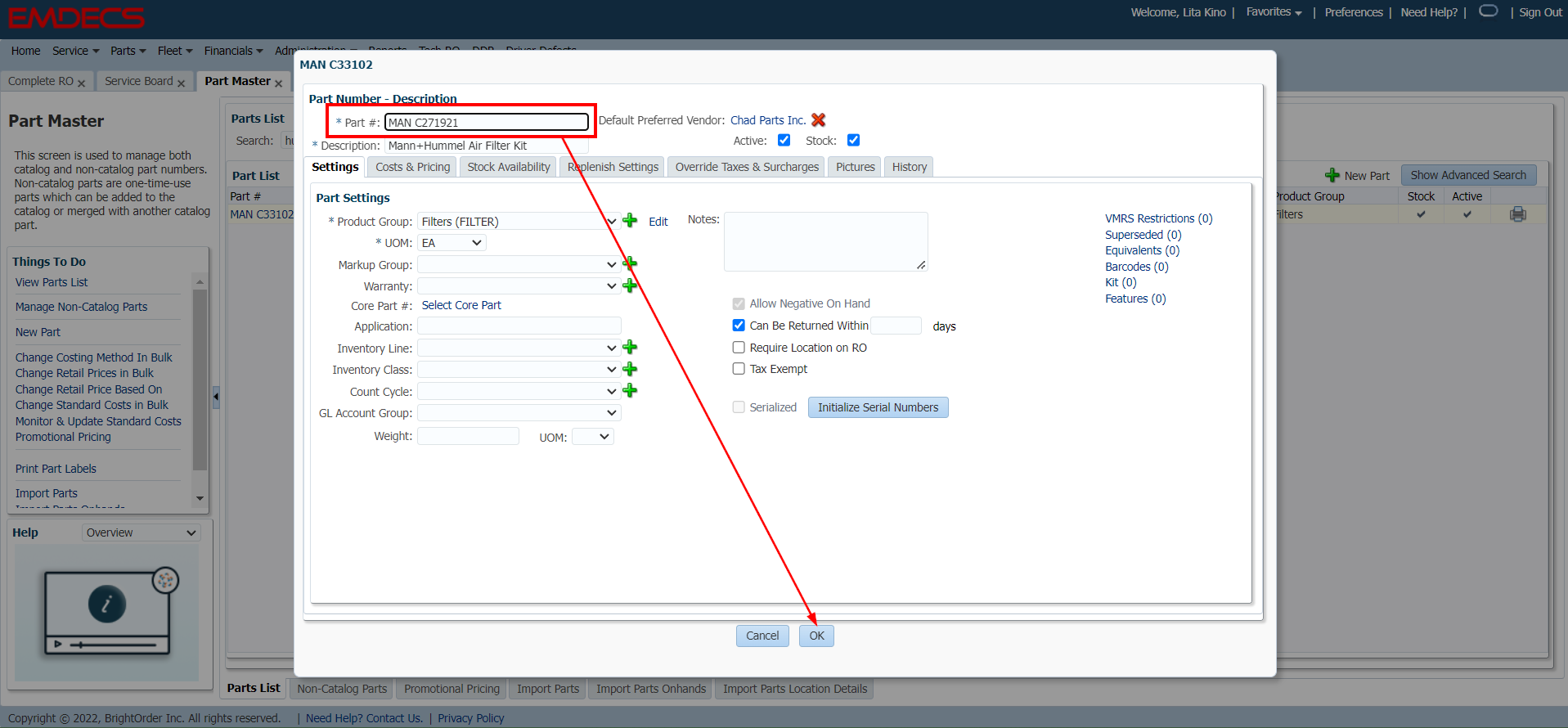Click Initialize Serial Numbers button
Image resolution: width=1568 pixels, height=728 pixels.
(x=878, y=407)
